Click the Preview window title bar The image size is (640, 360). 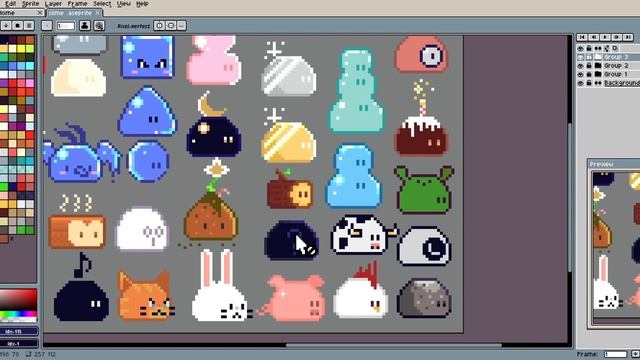[614, 164]
